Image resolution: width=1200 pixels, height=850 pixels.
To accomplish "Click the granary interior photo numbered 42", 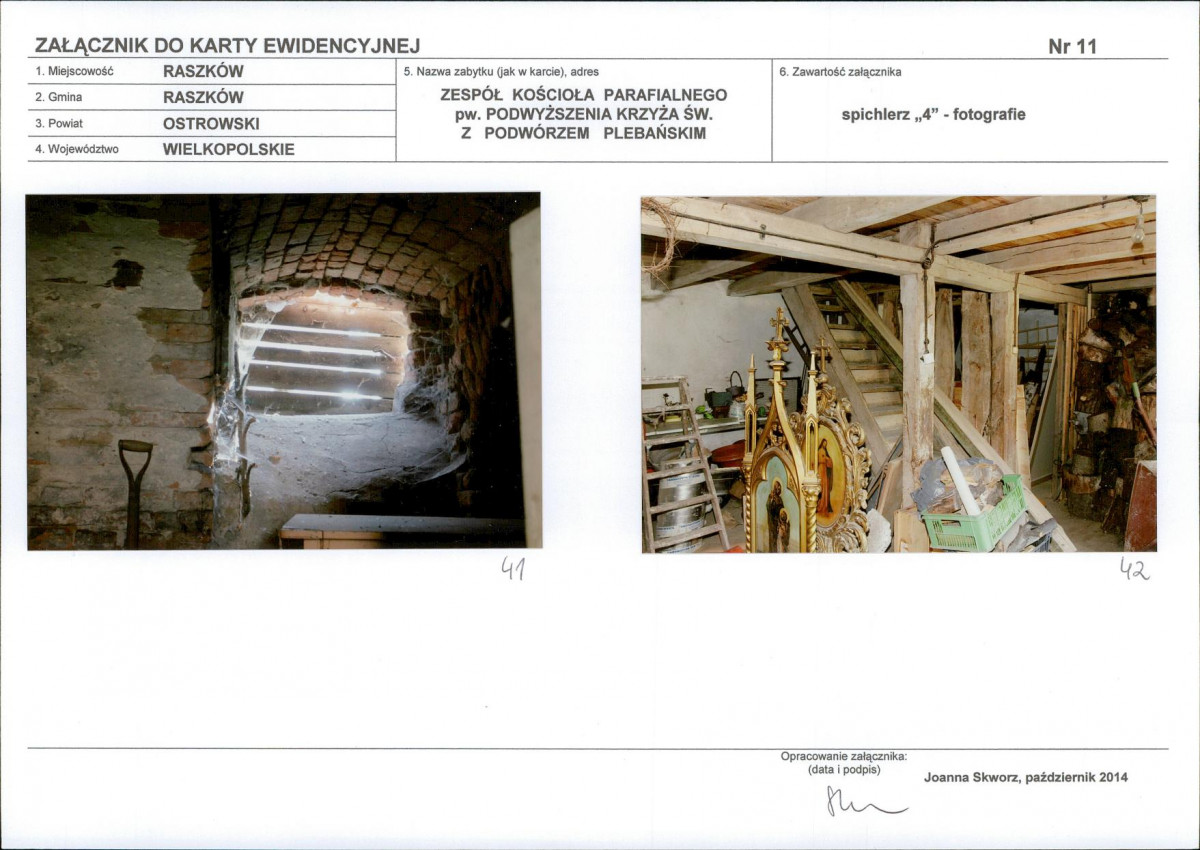I will (x=899, y=374).
